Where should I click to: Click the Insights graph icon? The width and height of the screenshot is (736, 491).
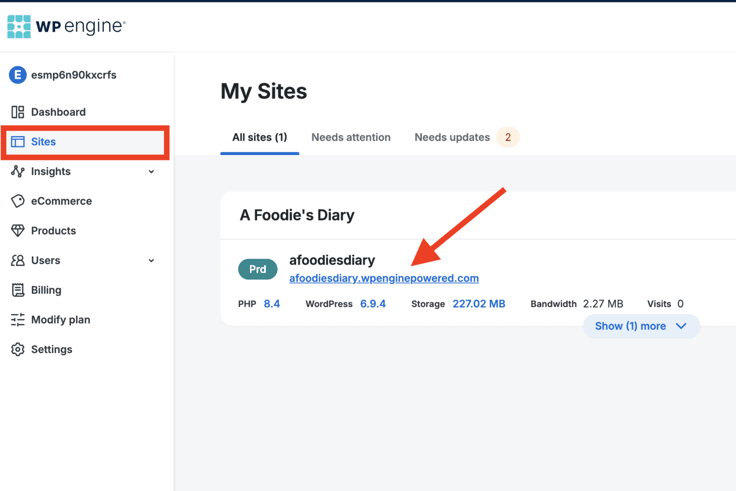[x=18, y=171]
